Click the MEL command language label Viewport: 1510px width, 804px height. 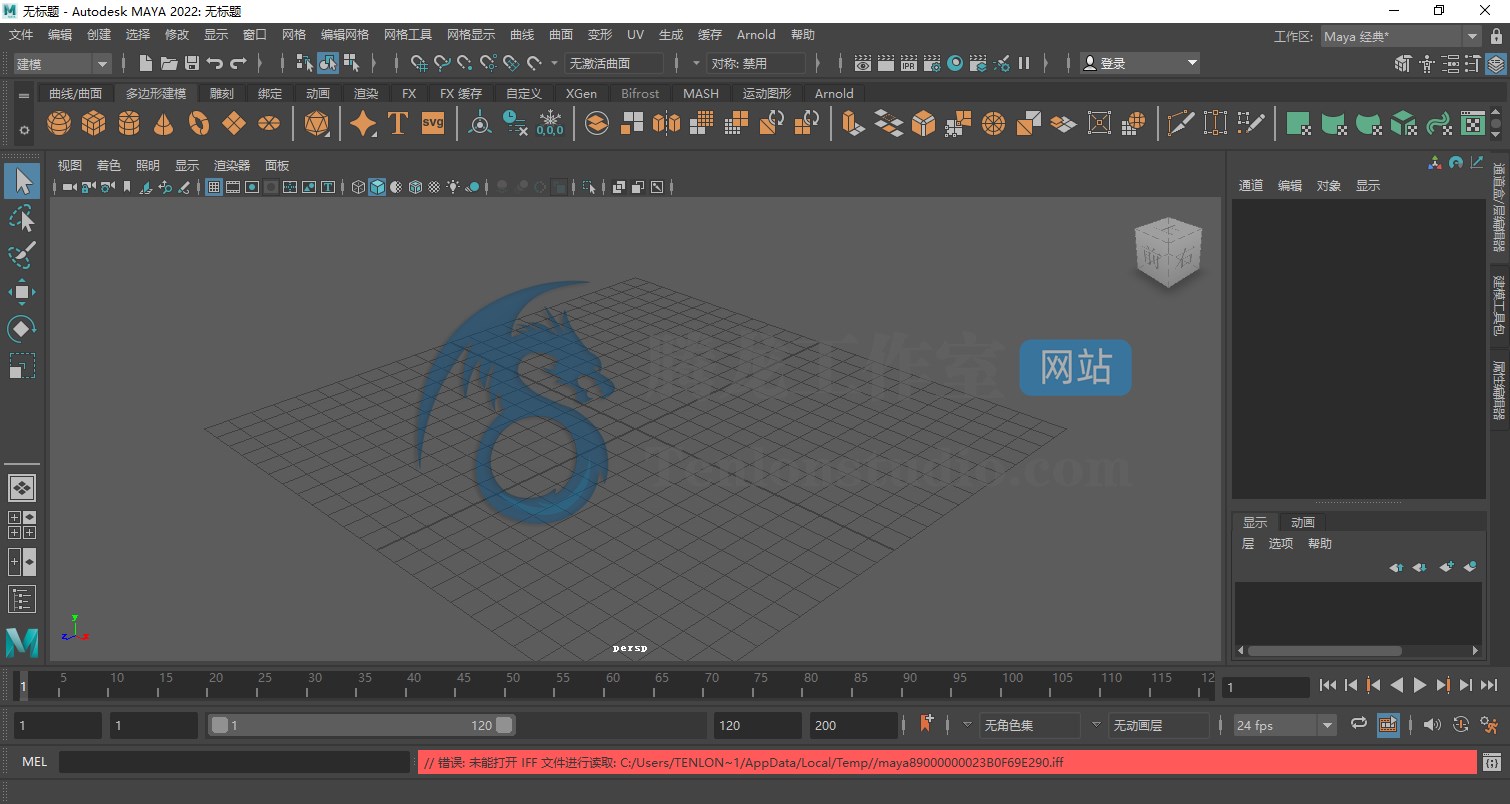pos(34,762)
